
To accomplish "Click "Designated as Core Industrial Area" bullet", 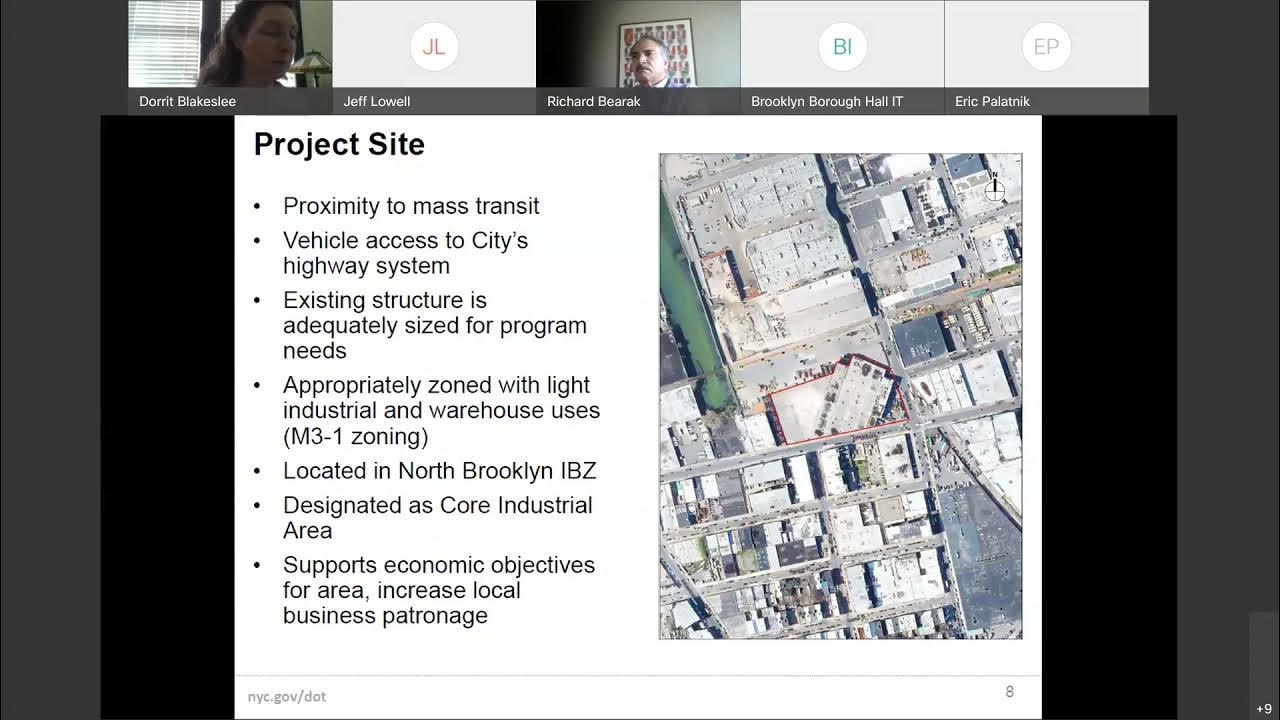I will tap(438, 518).
